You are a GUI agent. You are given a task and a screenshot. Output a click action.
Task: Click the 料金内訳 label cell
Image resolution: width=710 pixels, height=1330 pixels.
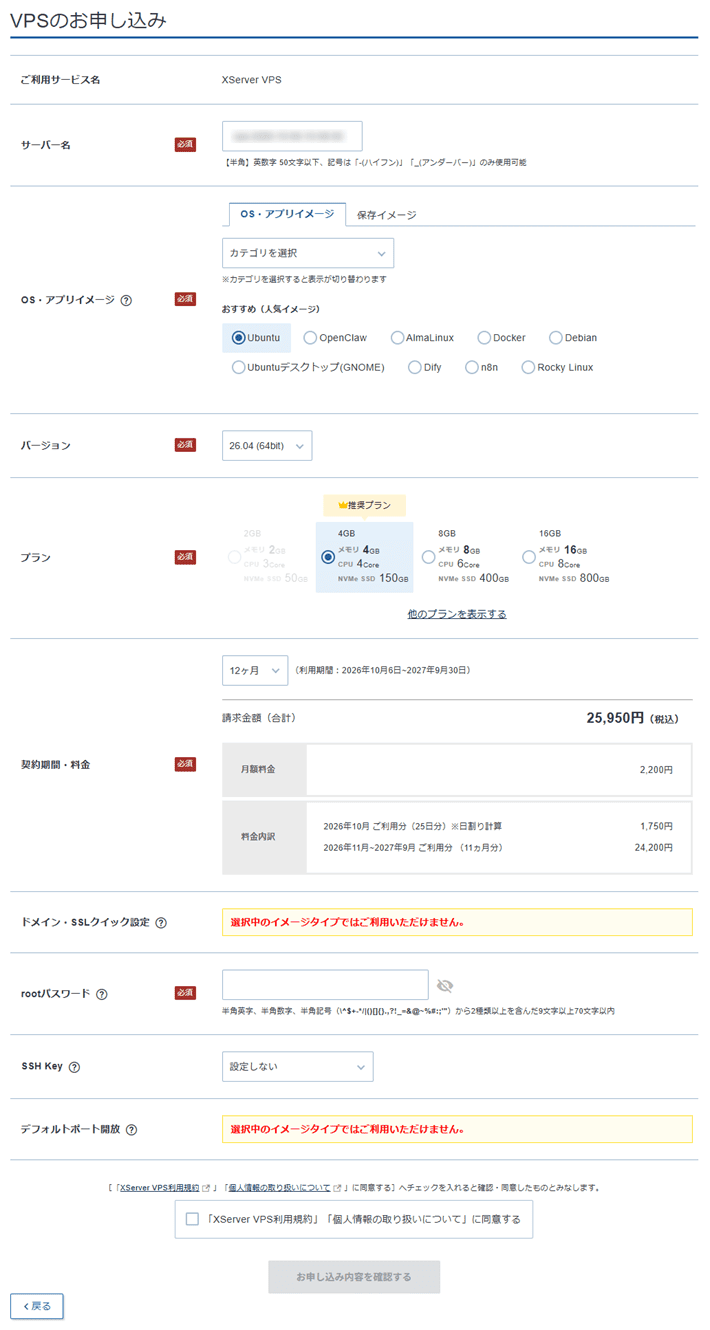[x=264, y=837]
